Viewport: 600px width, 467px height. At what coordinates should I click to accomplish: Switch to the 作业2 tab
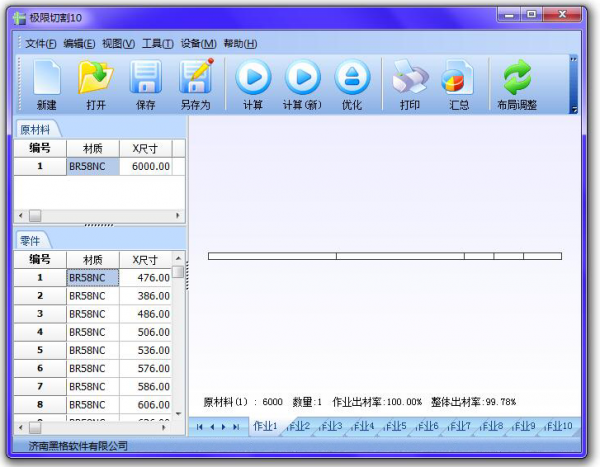[298, 427]
